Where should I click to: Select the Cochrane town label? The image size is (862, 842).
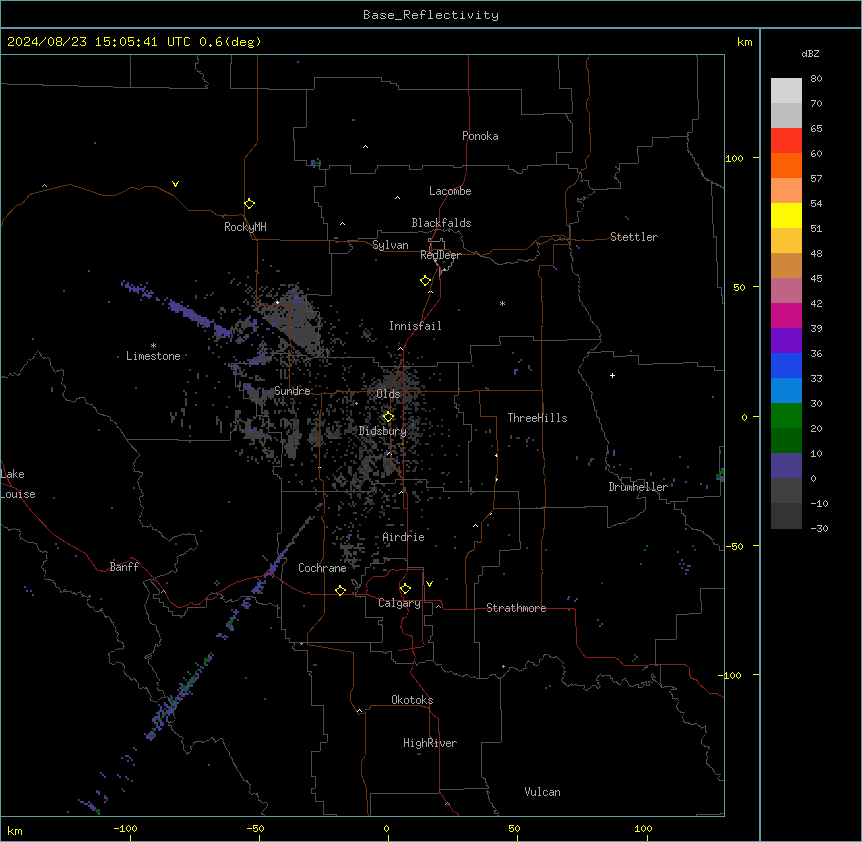(322, 568)
